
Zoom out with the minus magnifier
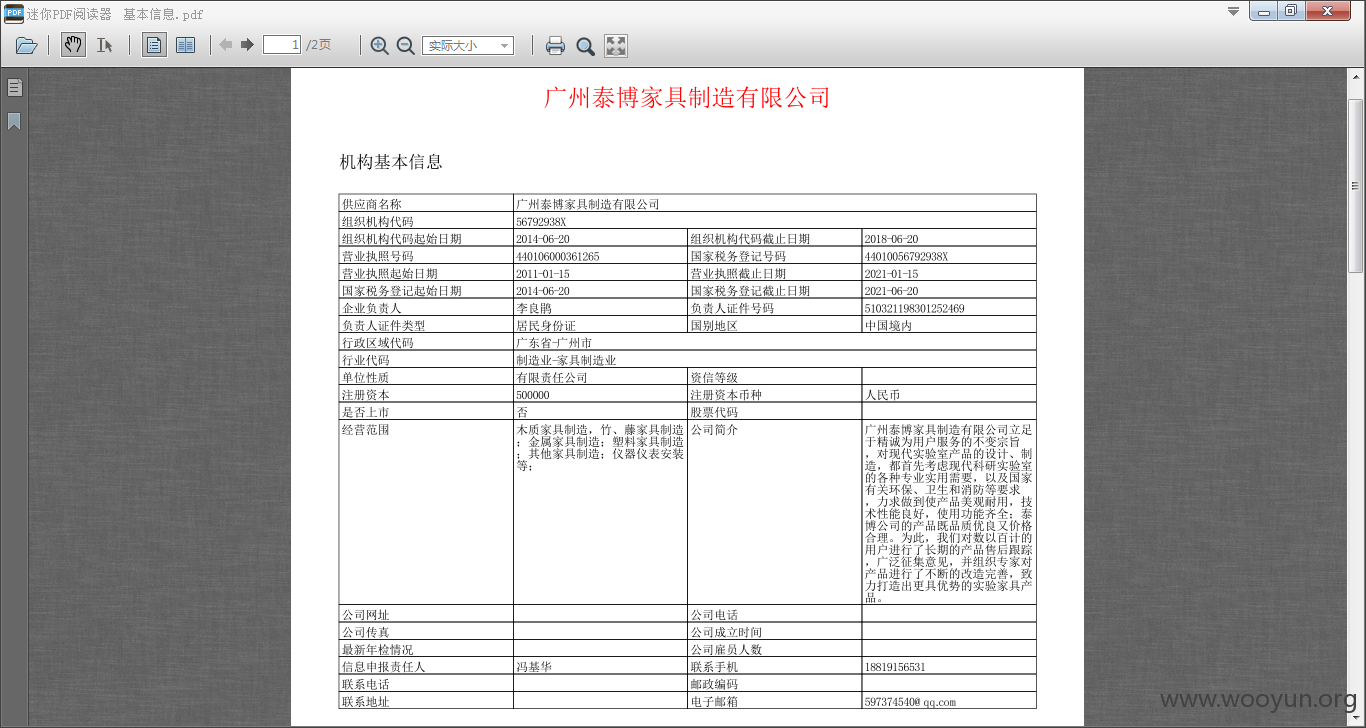(405, 45)
